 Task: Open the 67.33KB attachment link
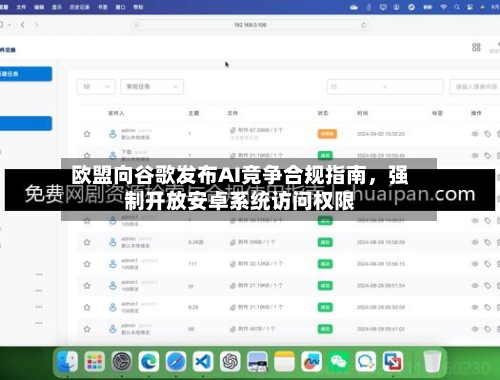(256, 130)
